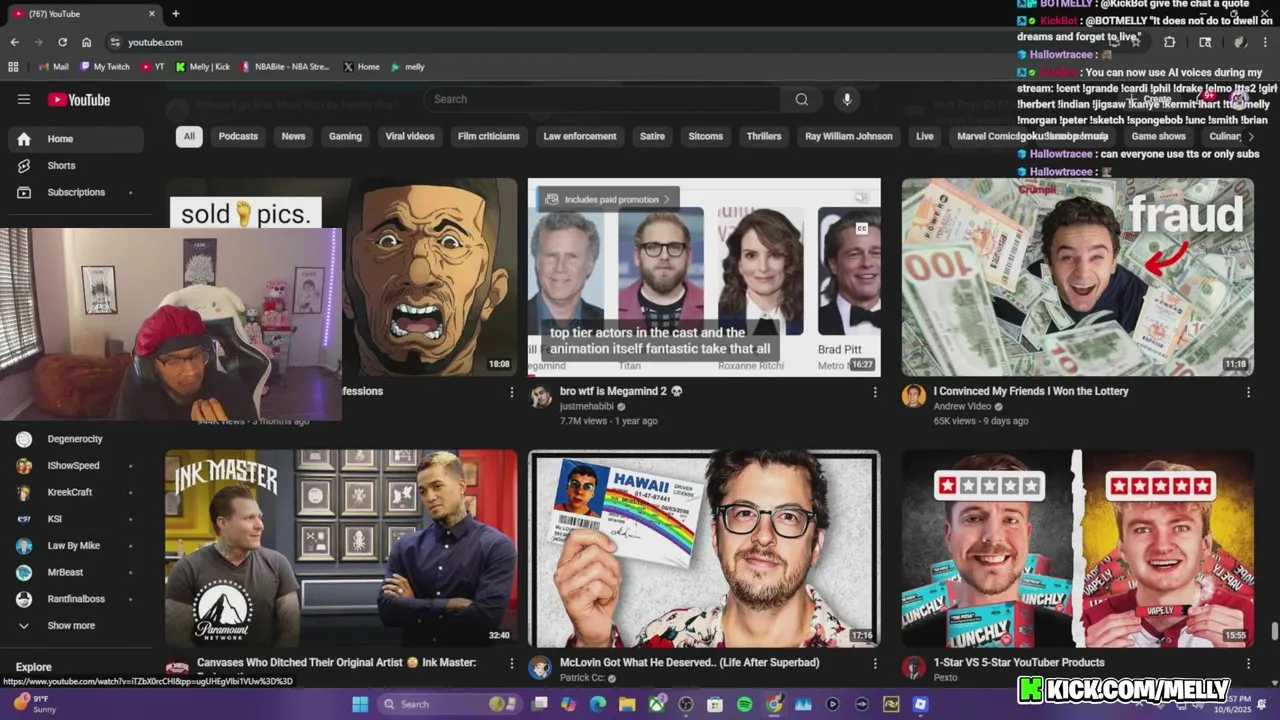Open Subscriptions in the sidebar
The image size is (1280, 720).
[76, 192]
